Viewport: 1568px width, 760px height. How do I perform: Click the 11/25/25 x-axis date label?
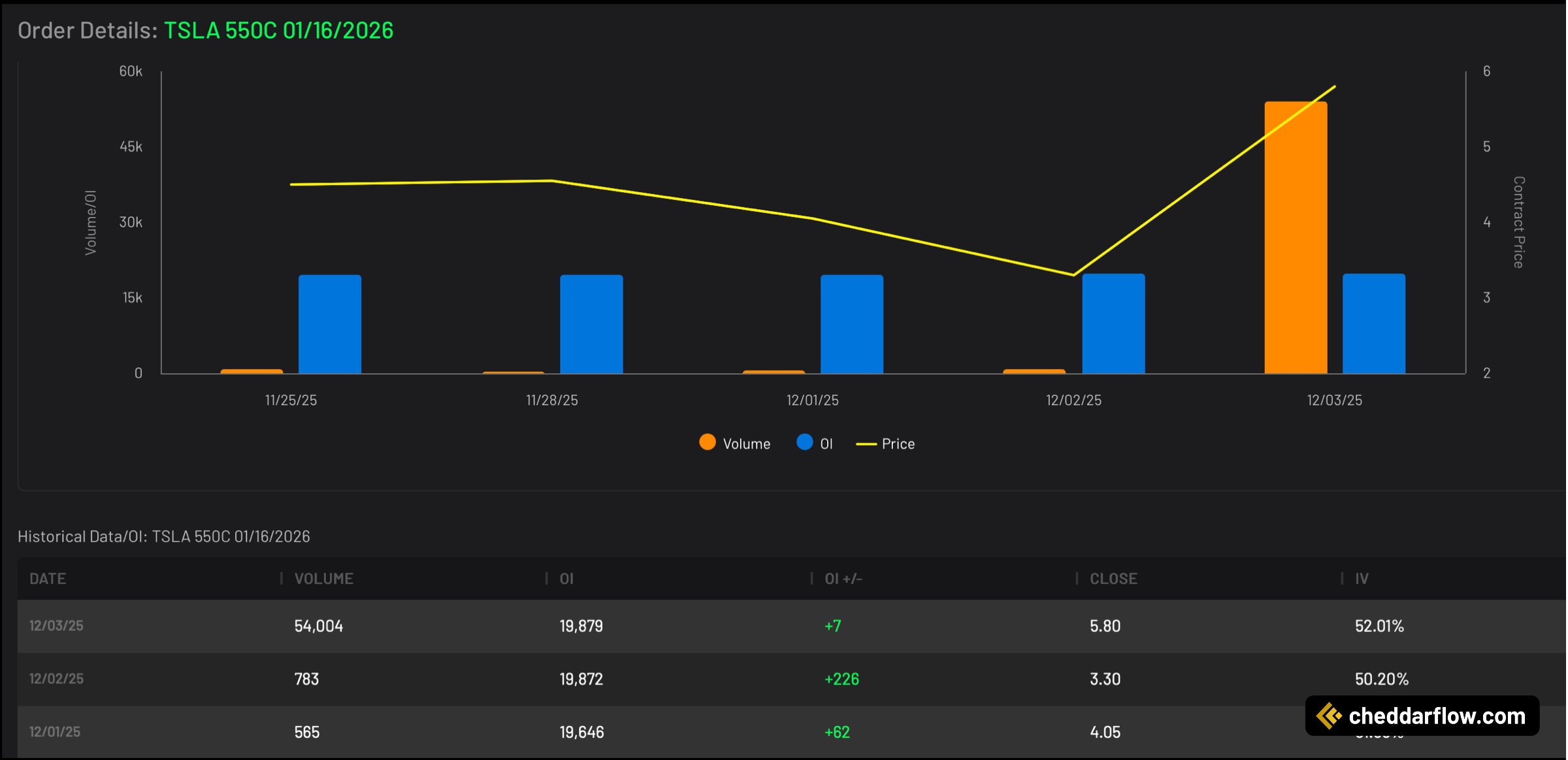(291, 401)
